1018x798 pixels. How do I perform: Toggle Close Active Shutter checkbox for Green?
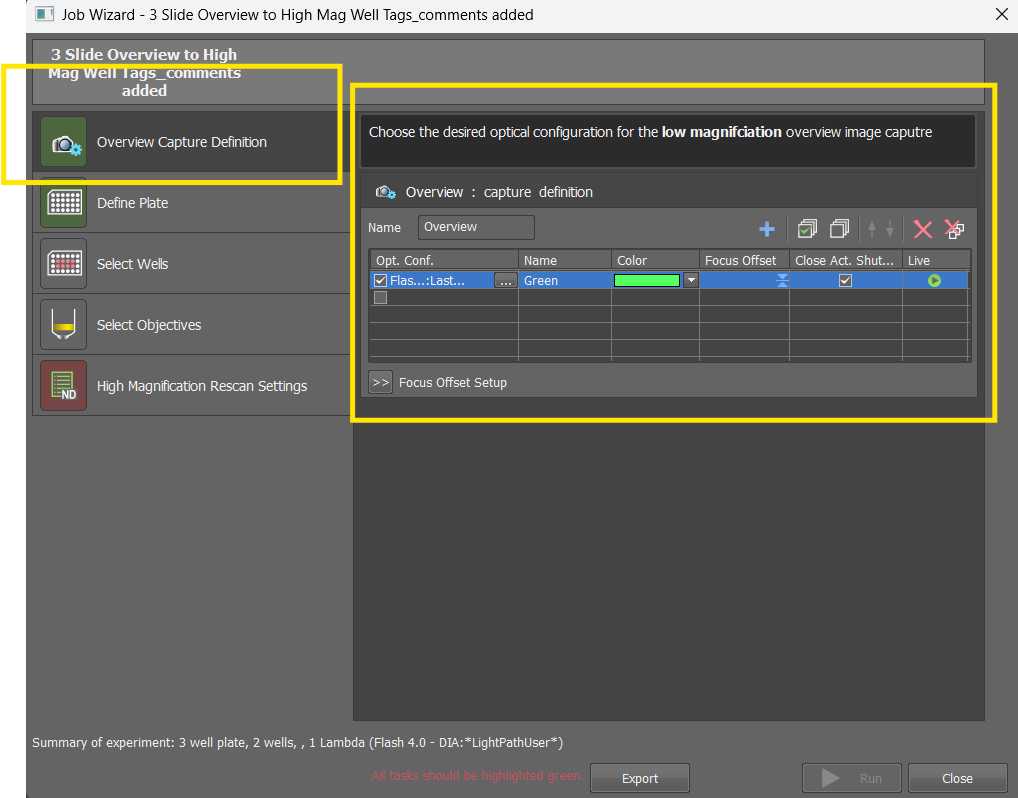[845, 281]
